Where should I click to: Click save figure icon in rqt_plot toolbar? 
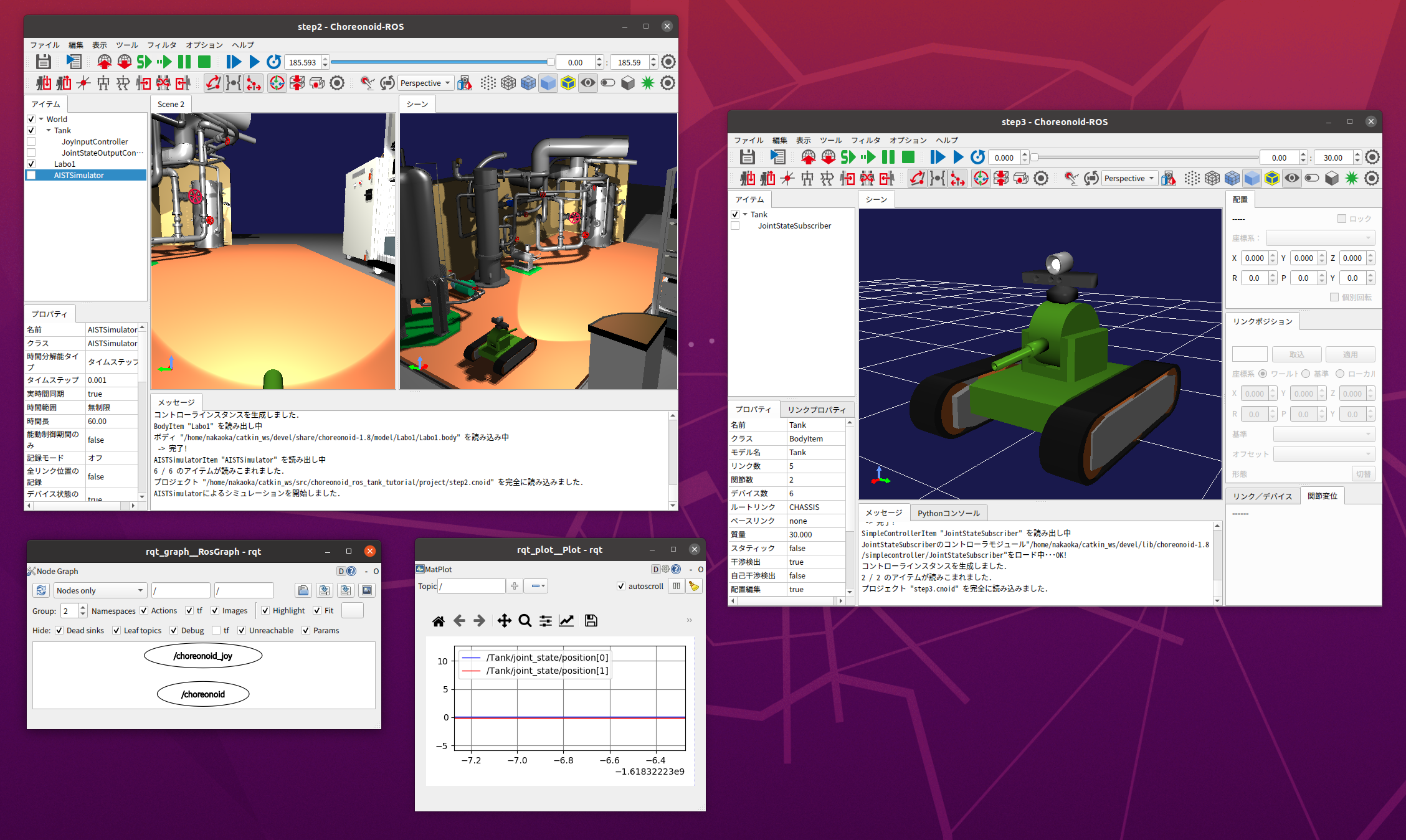(x=591, y=621)
